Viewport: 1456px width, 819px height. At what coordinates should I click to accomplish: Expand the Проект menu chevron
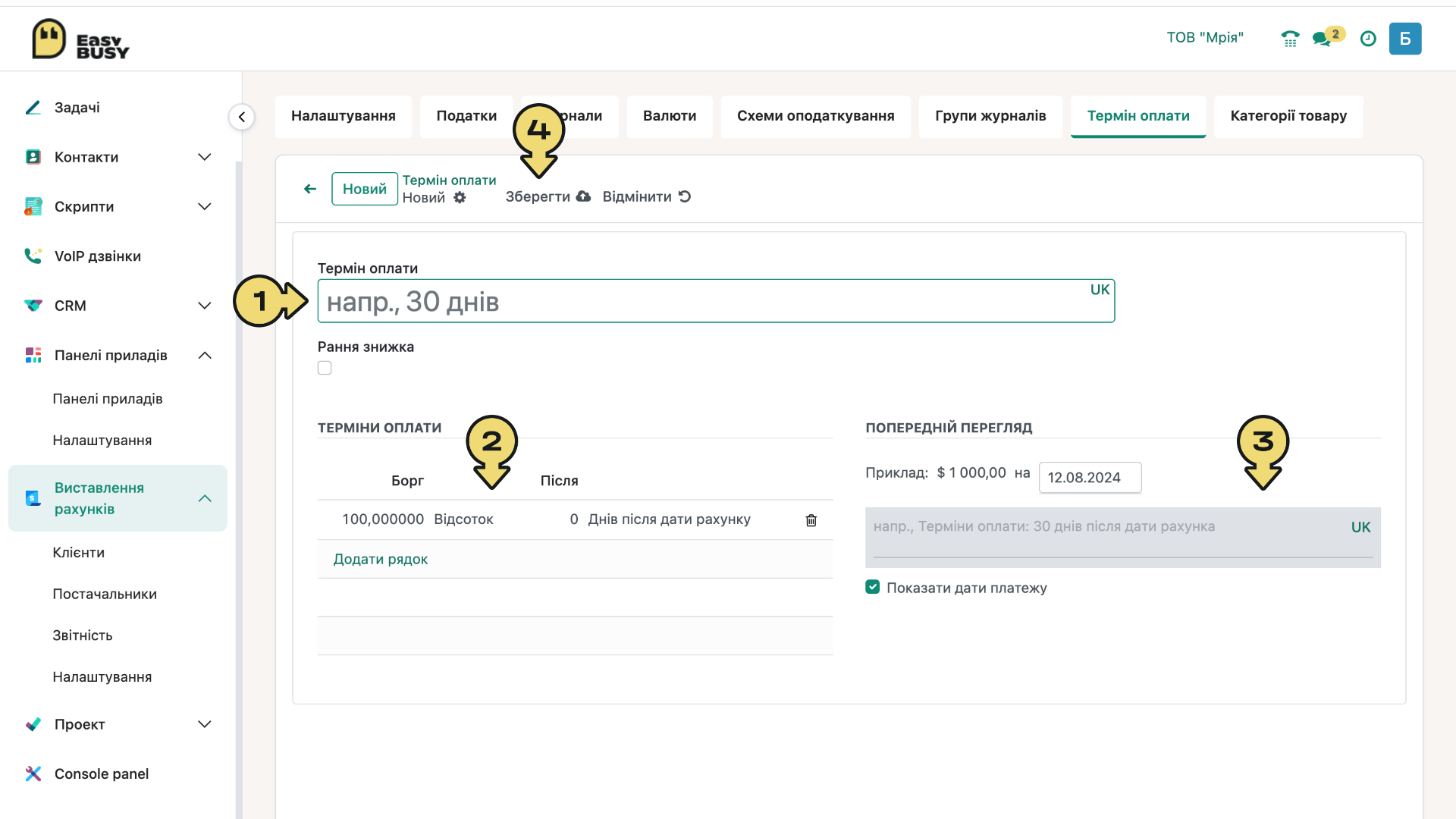click(x=205, y=724)
